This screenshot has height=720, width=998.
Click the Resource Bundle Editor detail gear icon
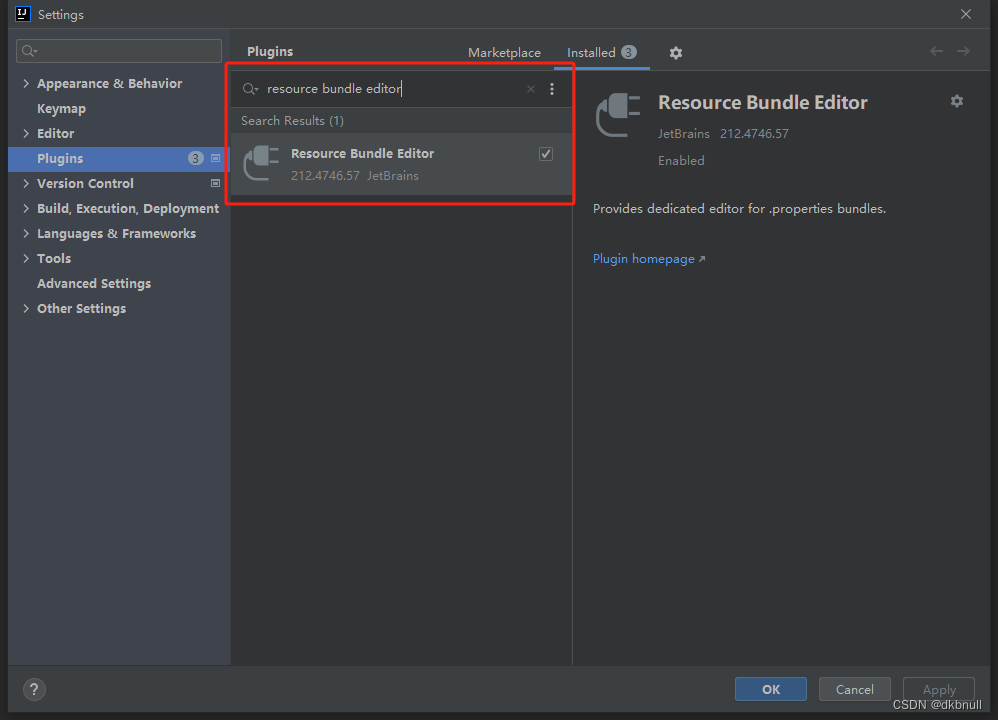[957, 101]
